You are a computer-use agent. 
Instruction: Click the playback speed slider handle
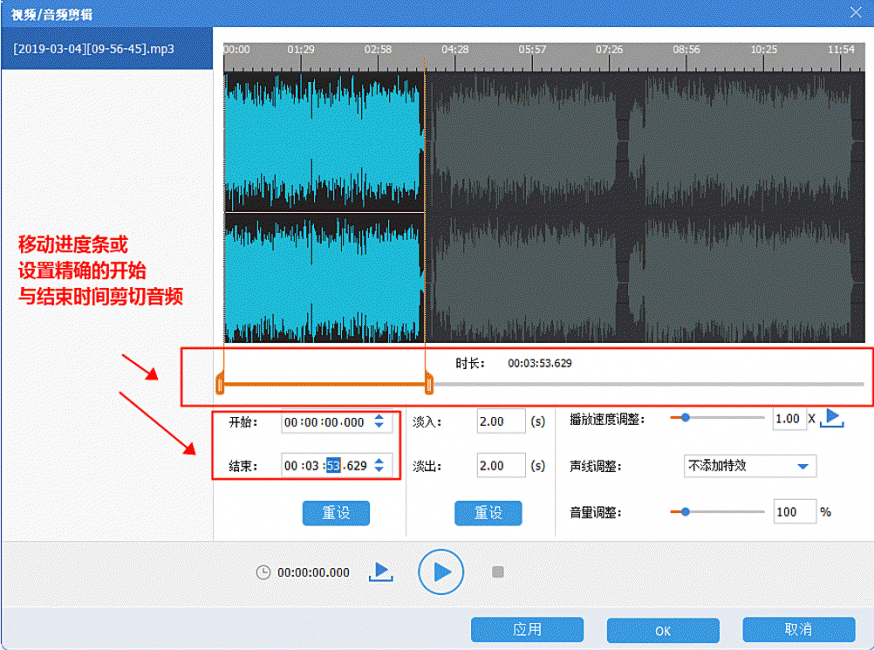point(685,418)
